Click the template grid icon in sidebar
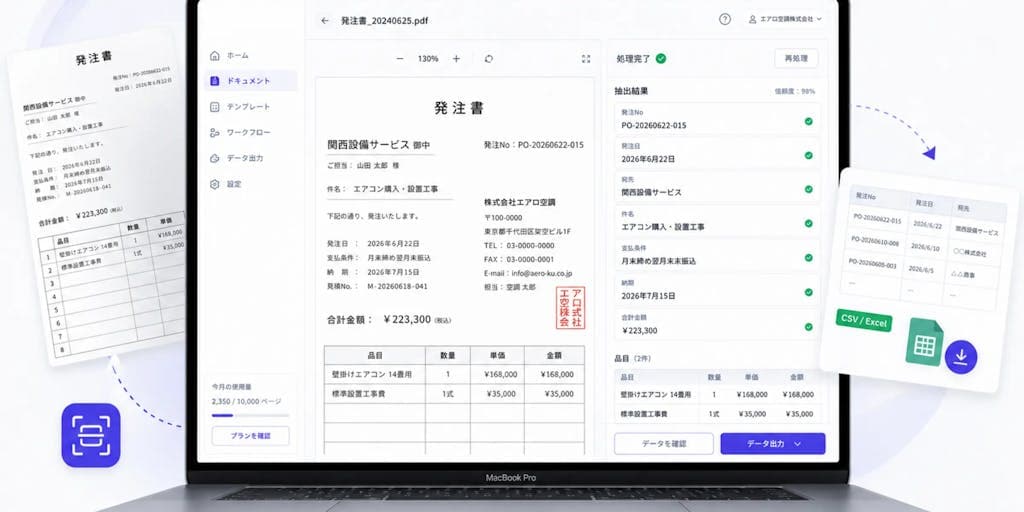 click(x=215, y=106)
